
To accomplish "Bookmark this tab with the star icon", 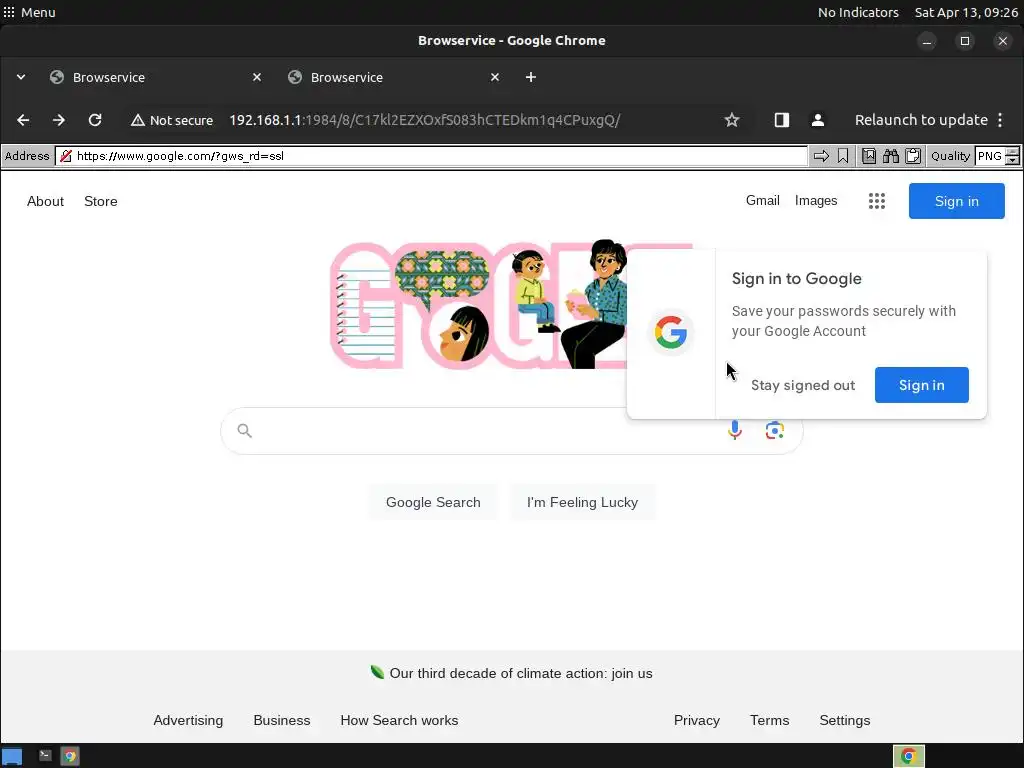I will coord(732,120).
